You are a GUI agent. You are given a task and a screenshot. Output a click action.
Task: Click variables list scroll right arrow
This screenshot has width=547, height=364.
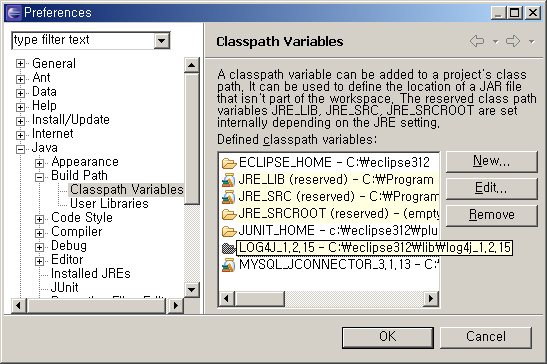pyautogui.click(x=431, y=299)
